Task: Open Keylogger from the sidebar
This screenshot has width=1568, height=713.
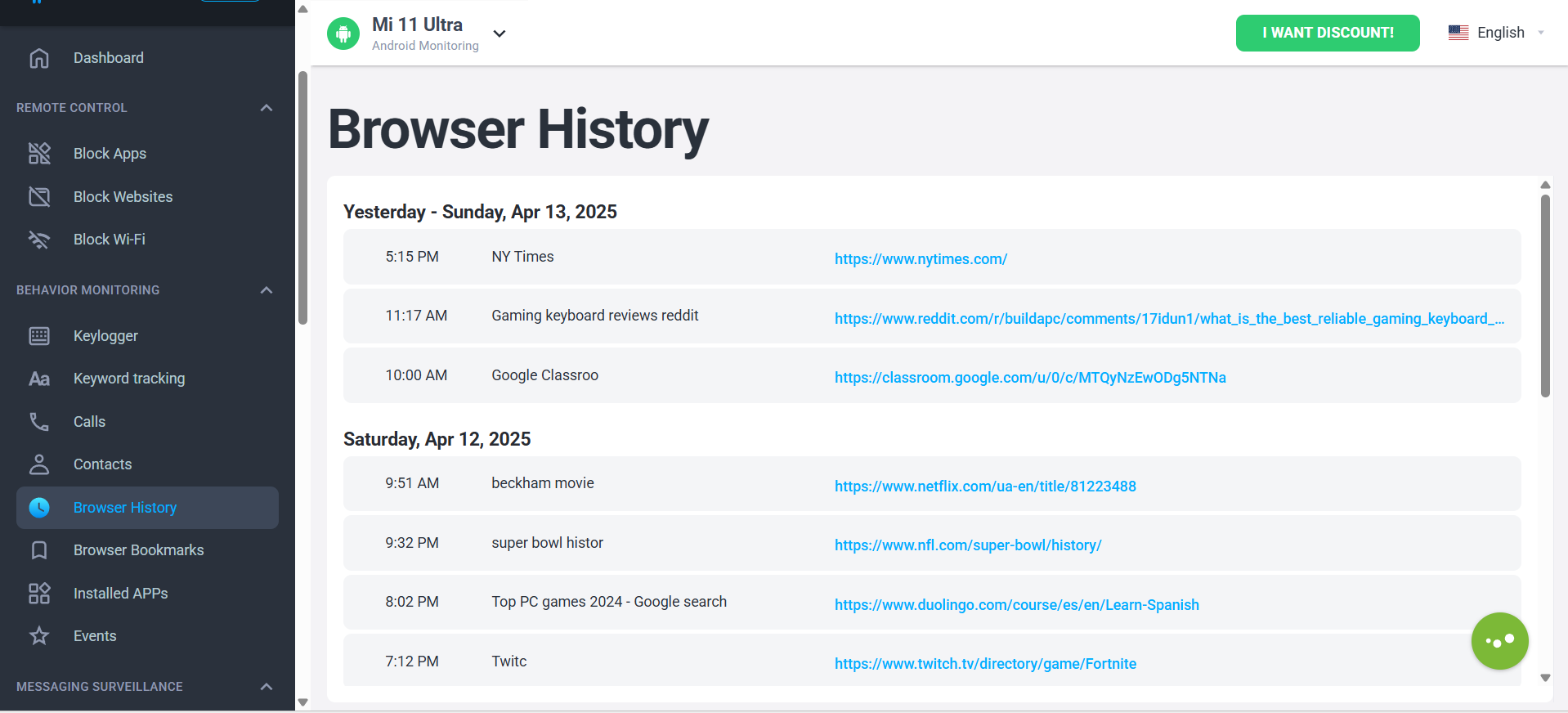Action: coord(105,336)
